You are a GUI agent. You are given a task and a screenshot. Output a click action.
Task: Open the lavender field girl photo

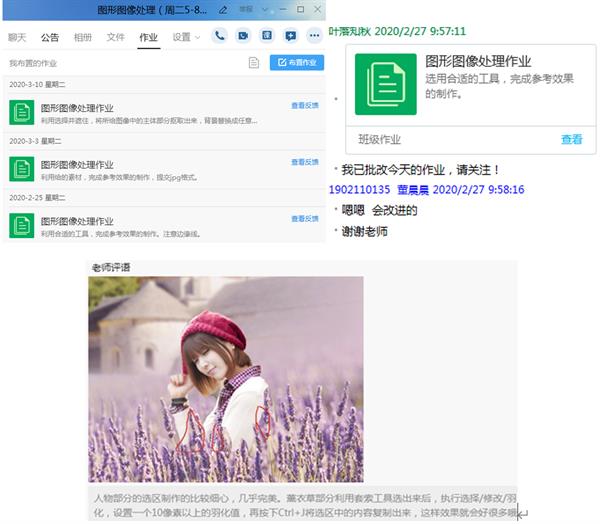[x=225, y=380]
